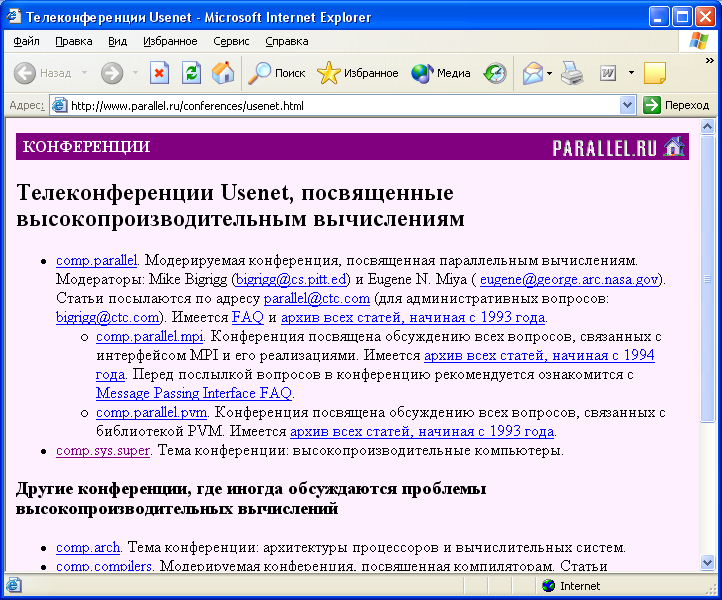The height and width of the screenshot is (600, 722).
Task: Open the PVM архив всех статей 1993 link
Action: point(422,431)
